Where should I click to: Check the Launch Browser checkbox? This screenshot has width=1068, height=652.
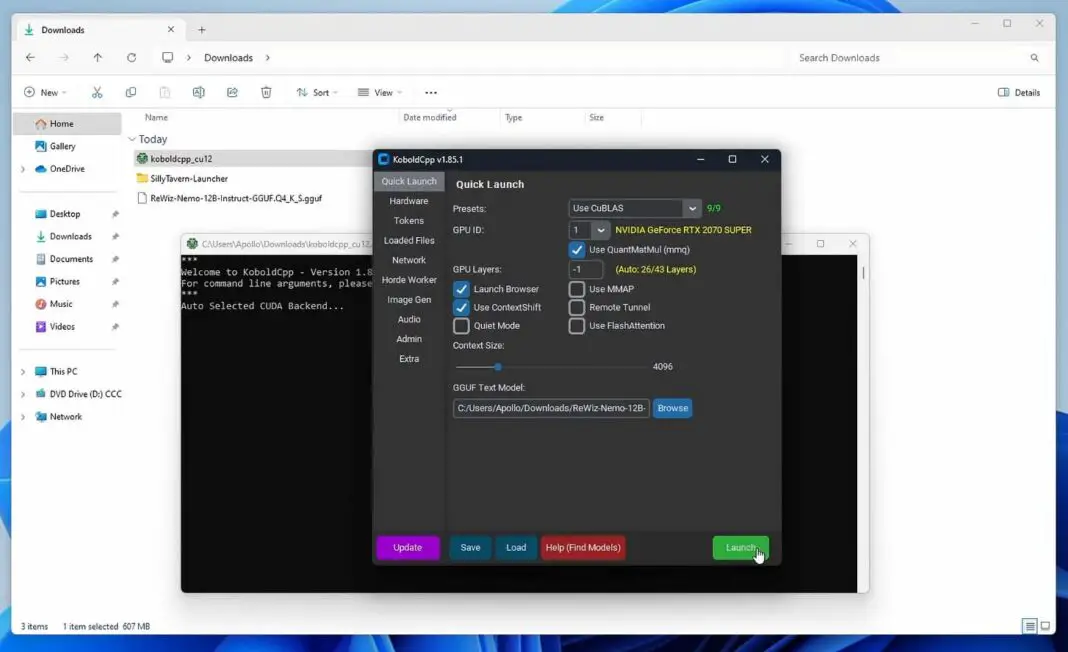(x=461, y=289)
